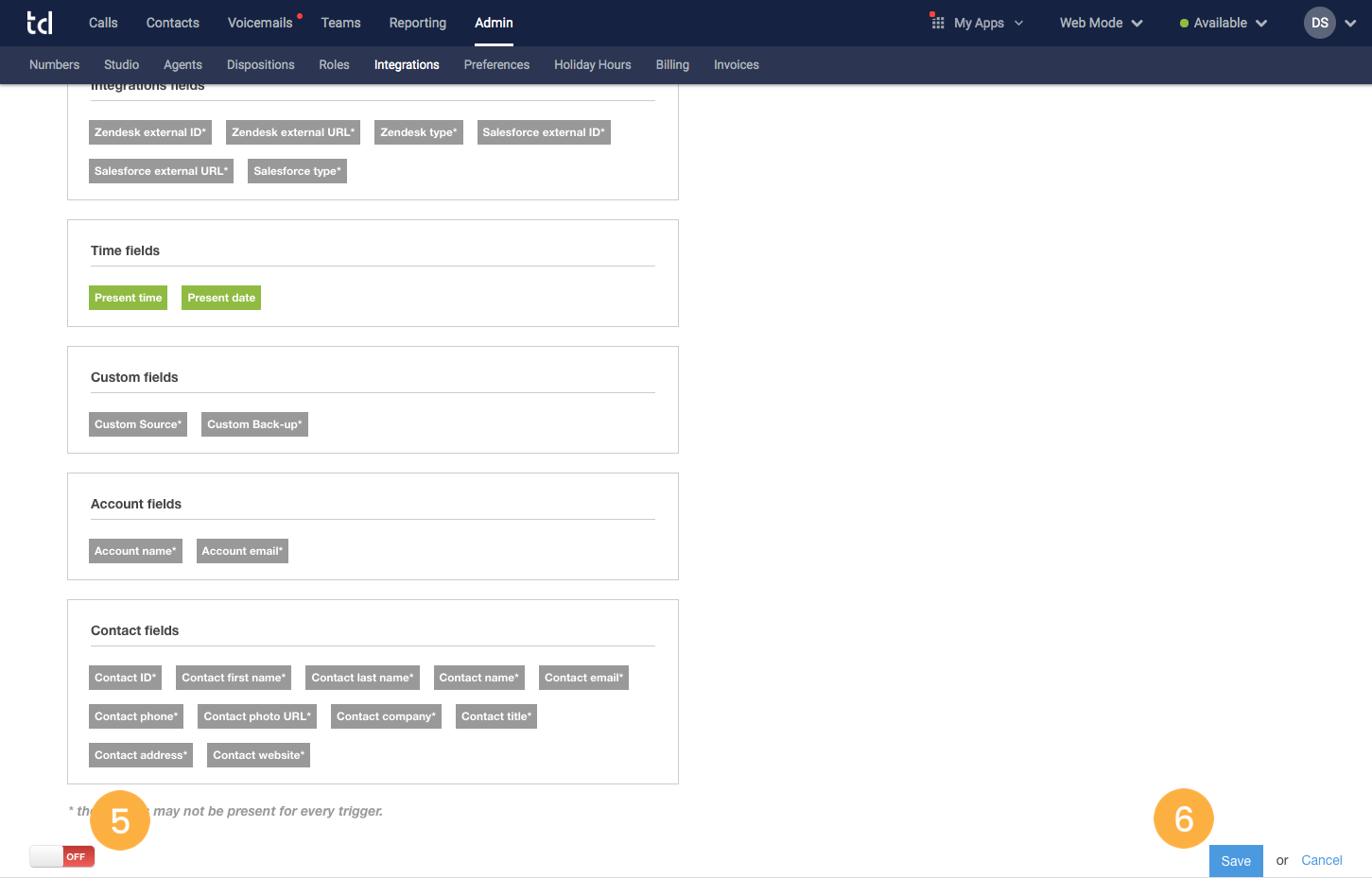
Task: Insert the Salesforce type field
Action: click(x=297, y=171)
